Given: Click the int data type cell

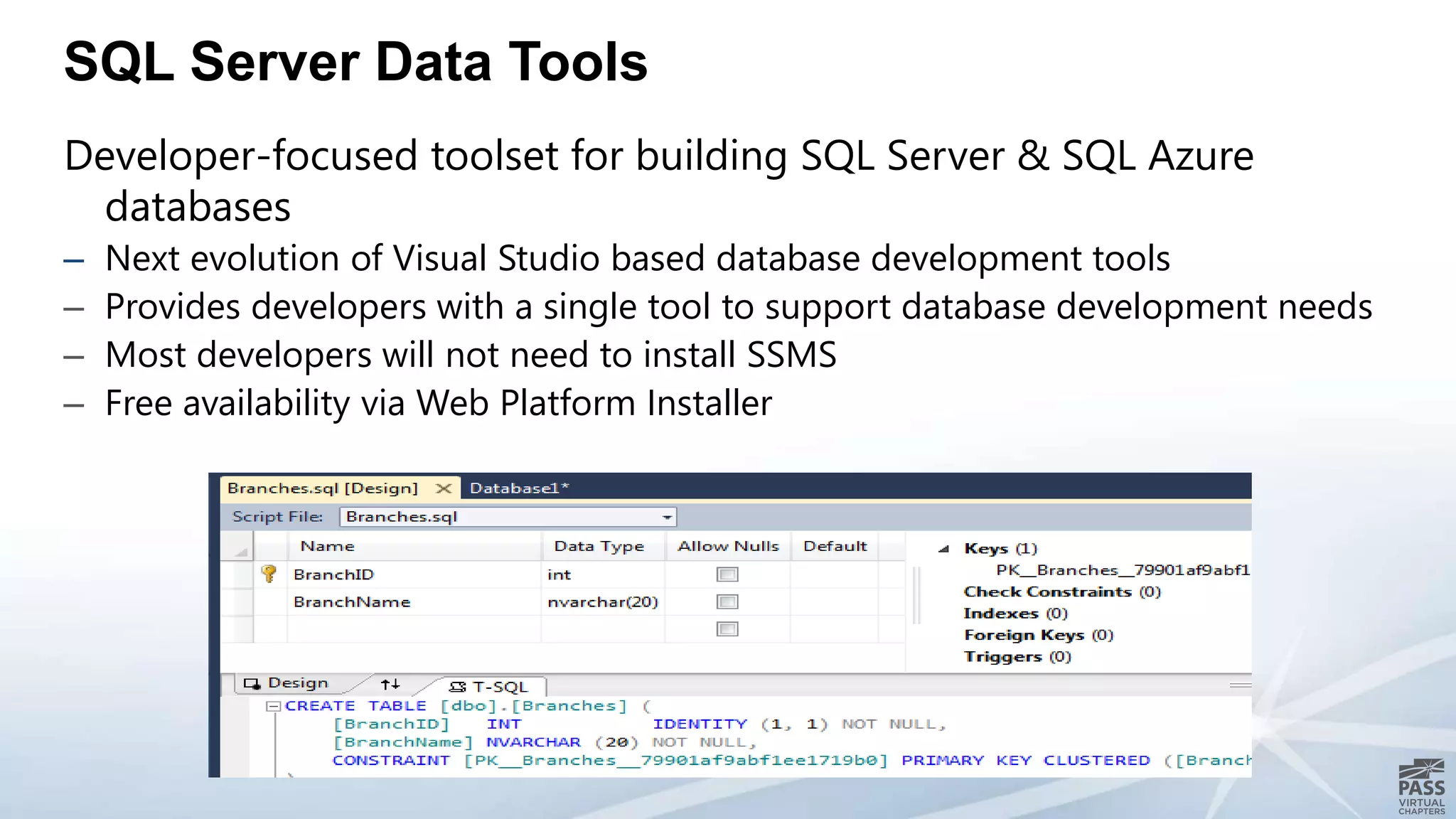Looking at the screenshot, I should coord(603,574).
